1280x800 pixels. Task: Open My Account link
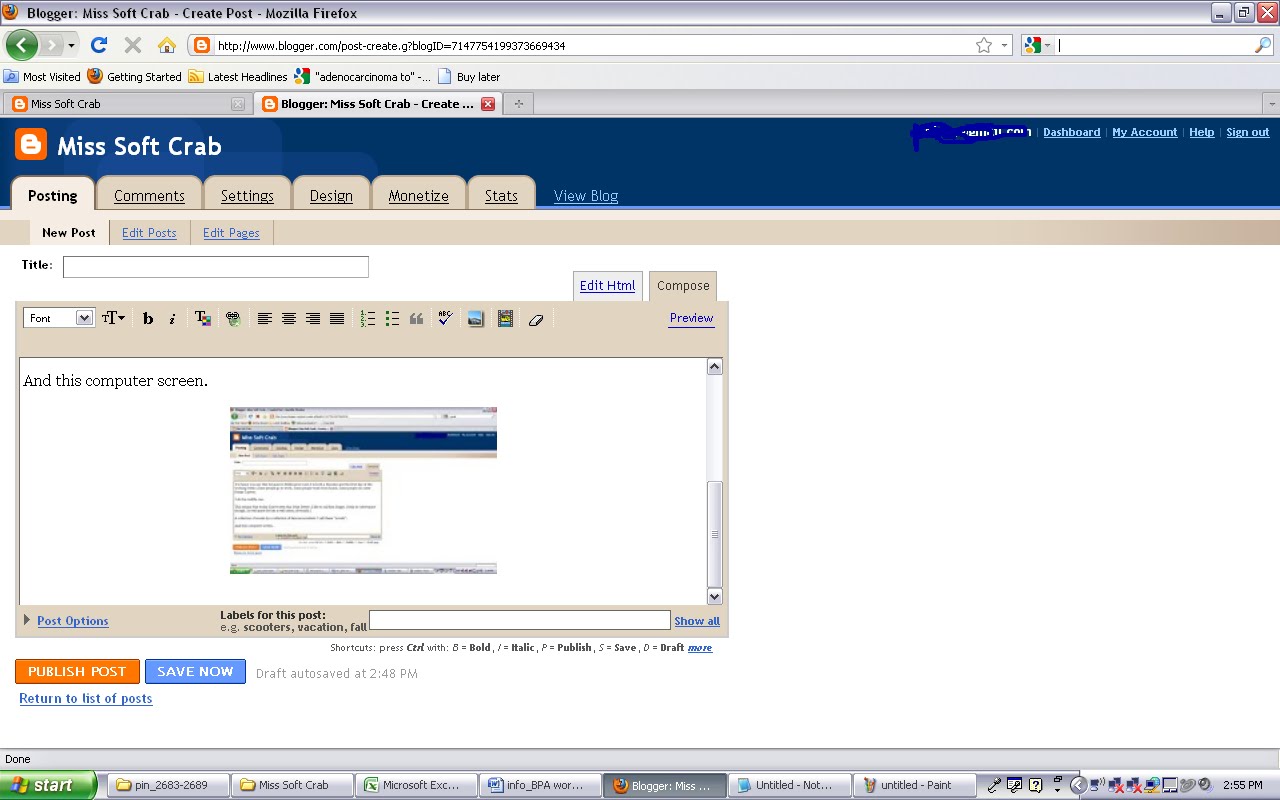point(1145,132)
